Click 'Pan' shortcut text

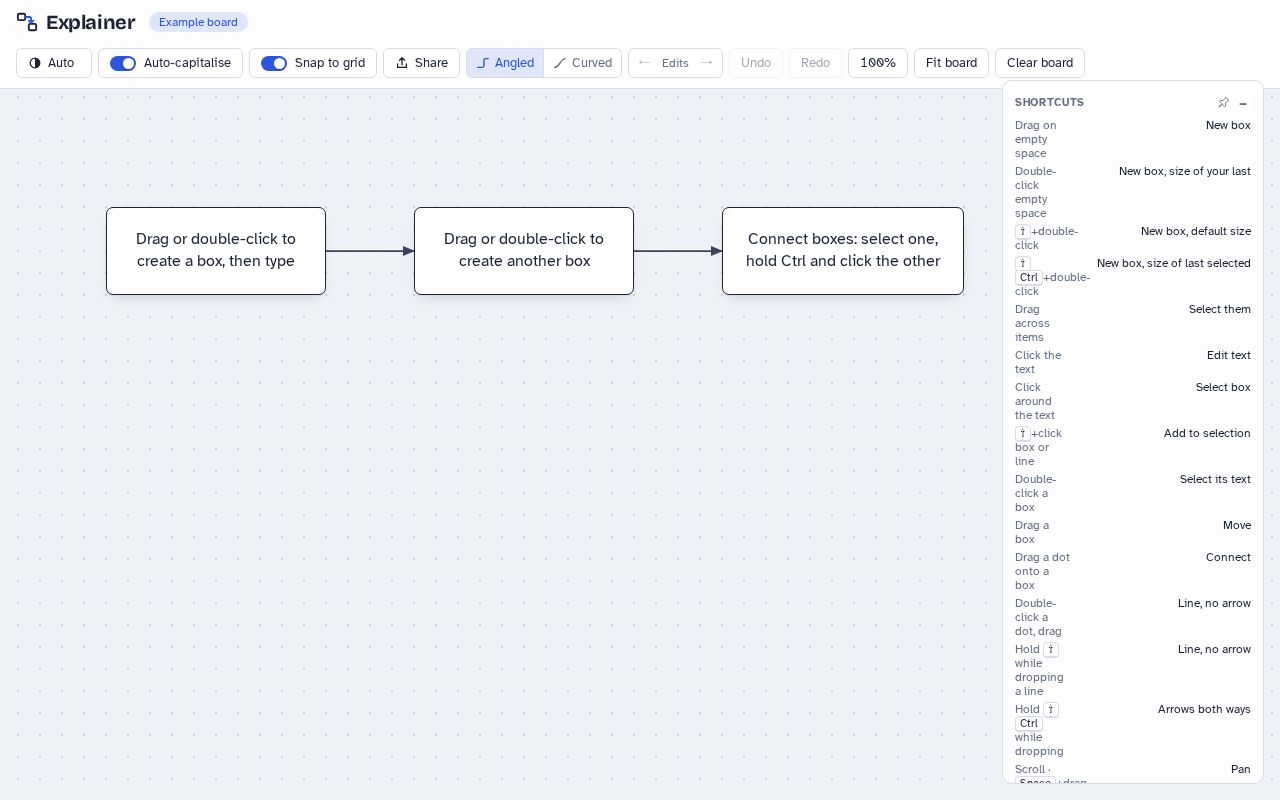[1240, 769]
